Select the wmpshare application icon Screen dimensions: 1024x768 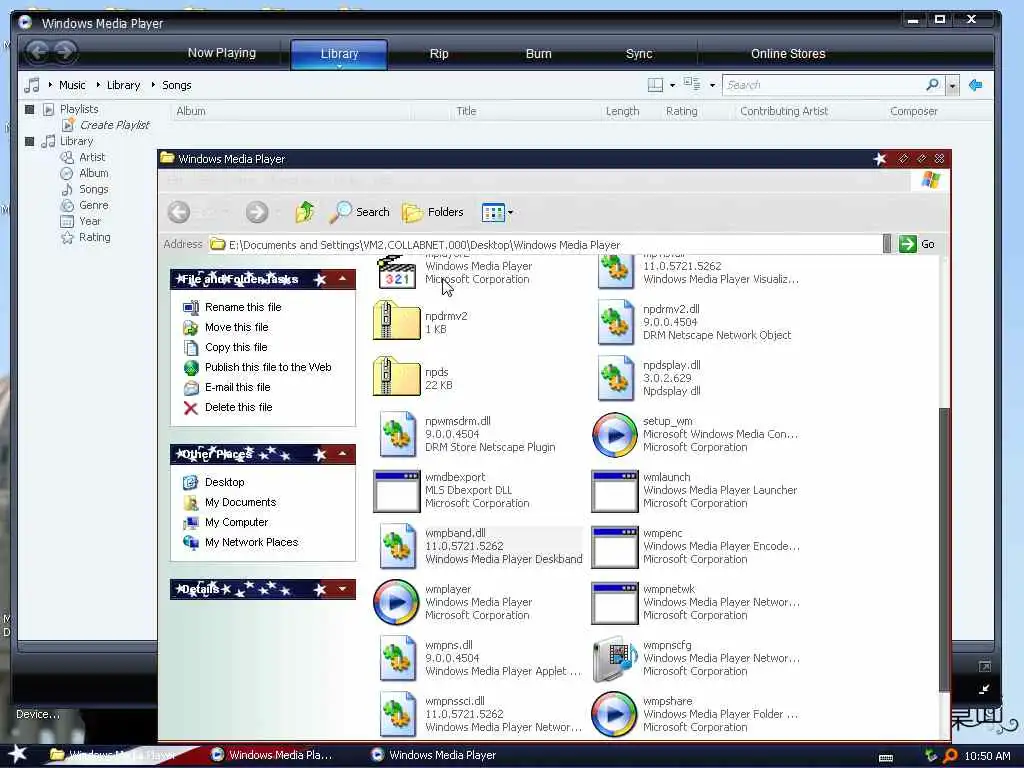pyautogui.click(x=615, y=714)
